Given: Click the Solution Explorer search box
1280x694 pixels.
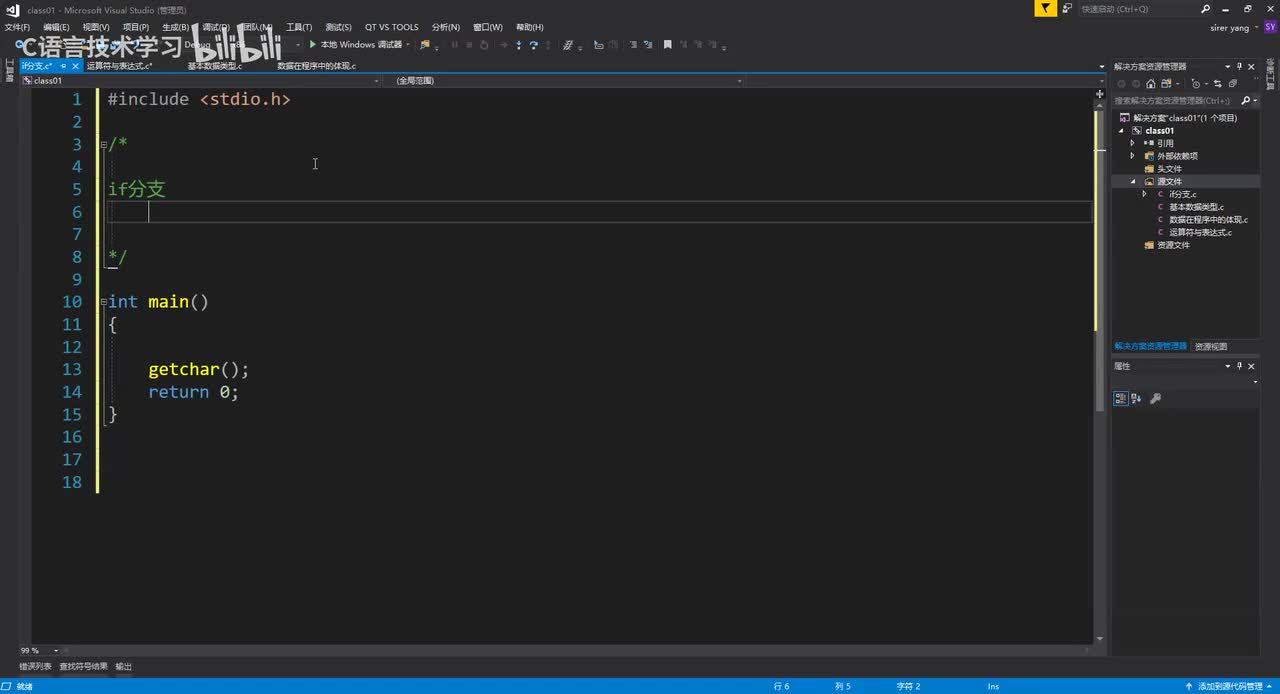Looking at the screenshot, I should point(1176,100).
